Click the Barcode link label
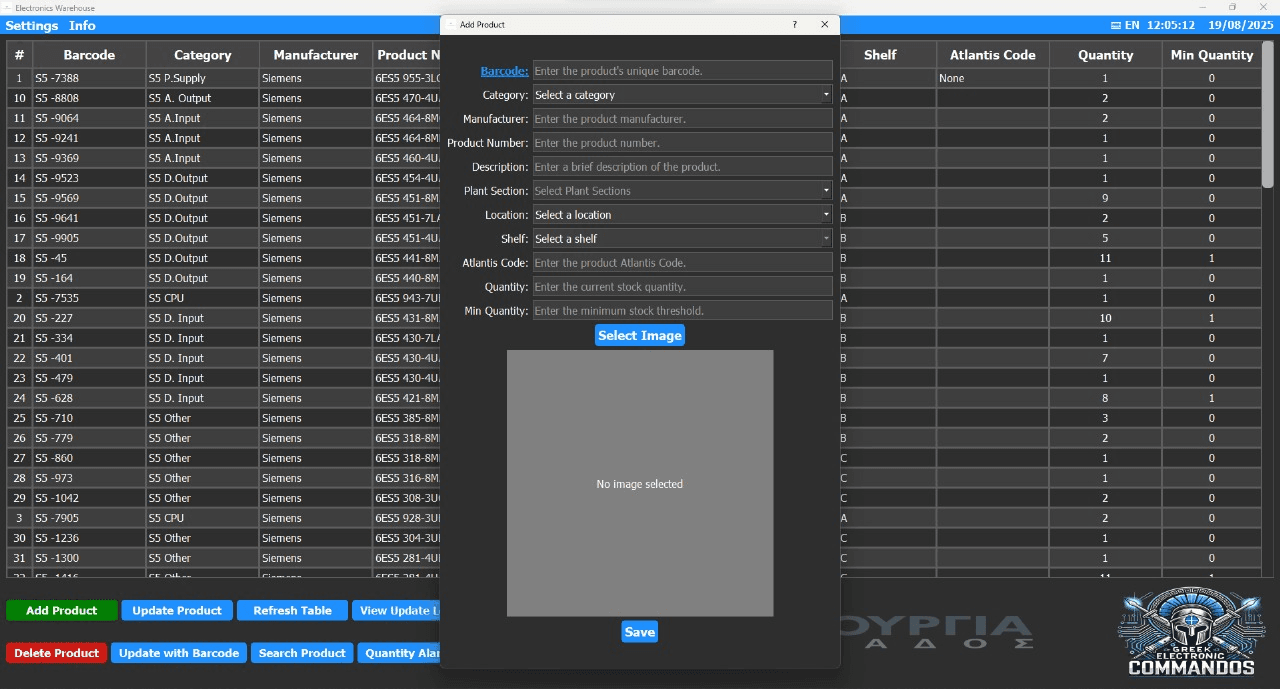 (504, 71)
